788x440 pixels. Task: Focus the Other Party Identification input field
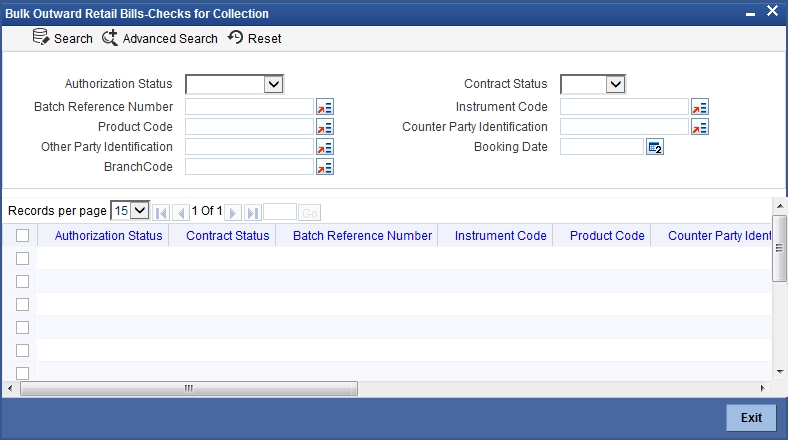249,147
